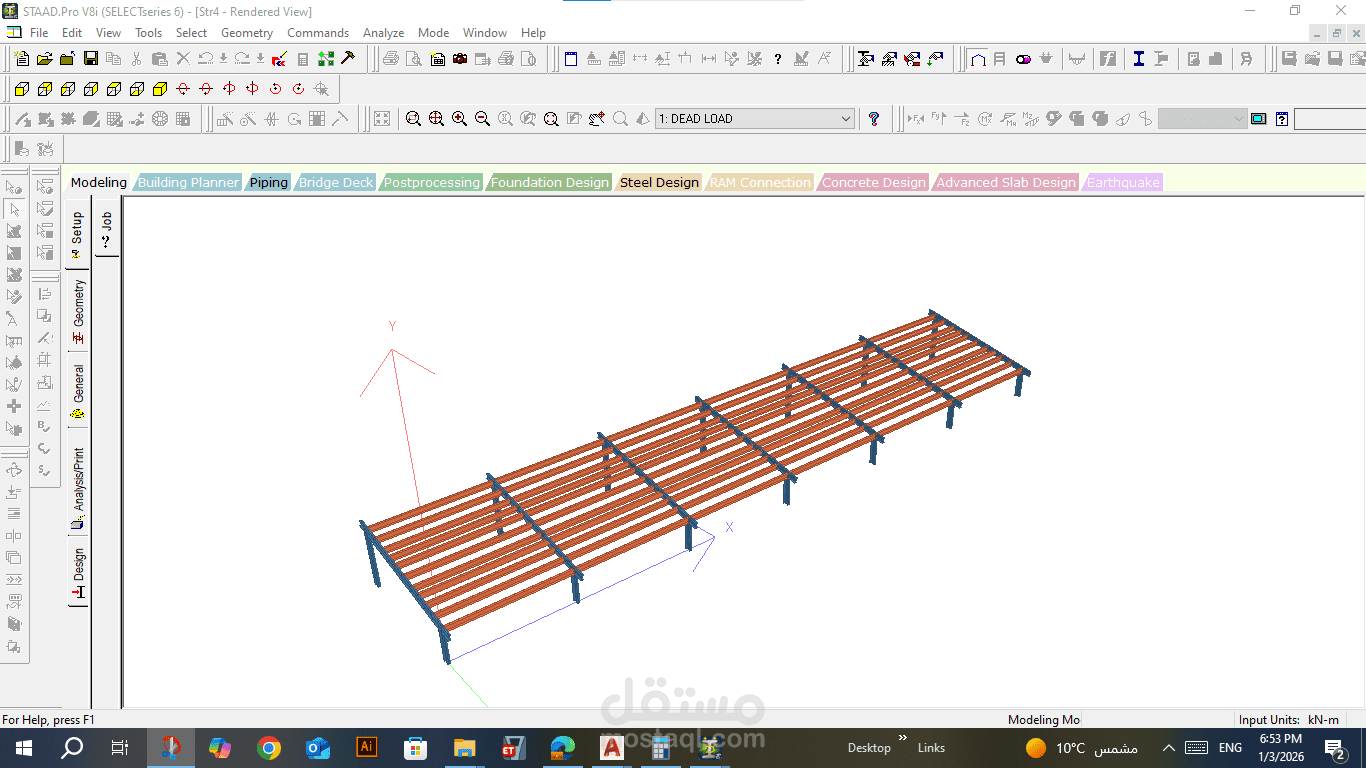
Task: Click the Zoom In magnifier icon
Action: [x=459, y=119]
